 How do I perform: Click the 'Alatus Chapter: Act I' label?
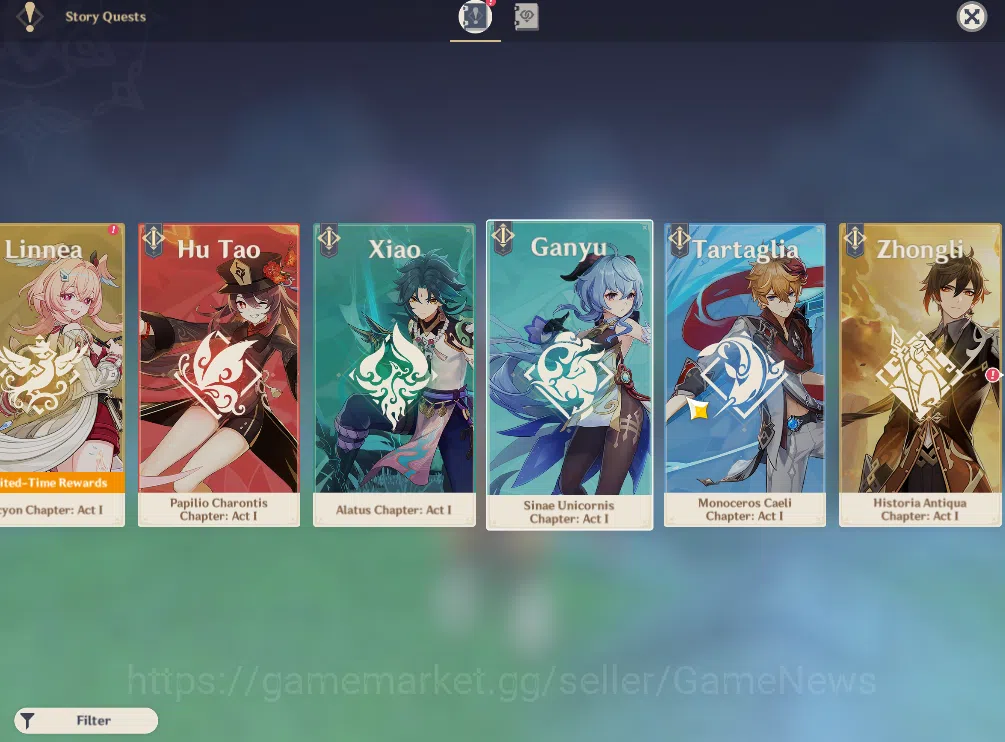394,510
